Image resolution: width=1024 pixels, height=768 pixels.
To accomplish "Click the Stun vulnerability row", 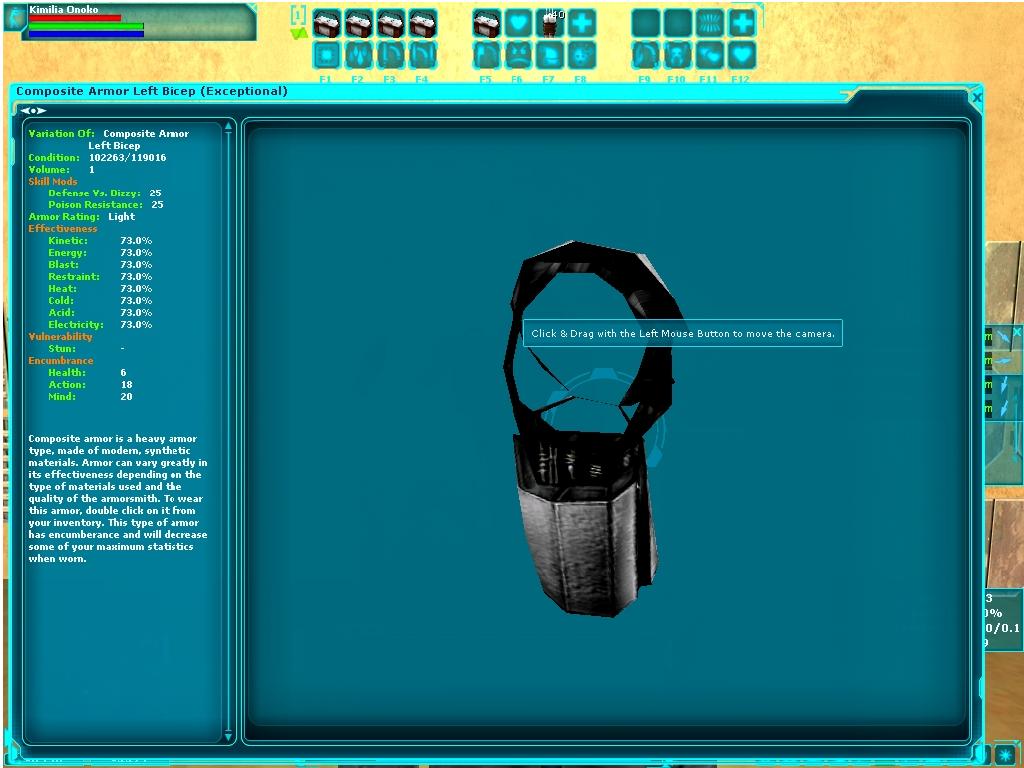I will [87, 348].
